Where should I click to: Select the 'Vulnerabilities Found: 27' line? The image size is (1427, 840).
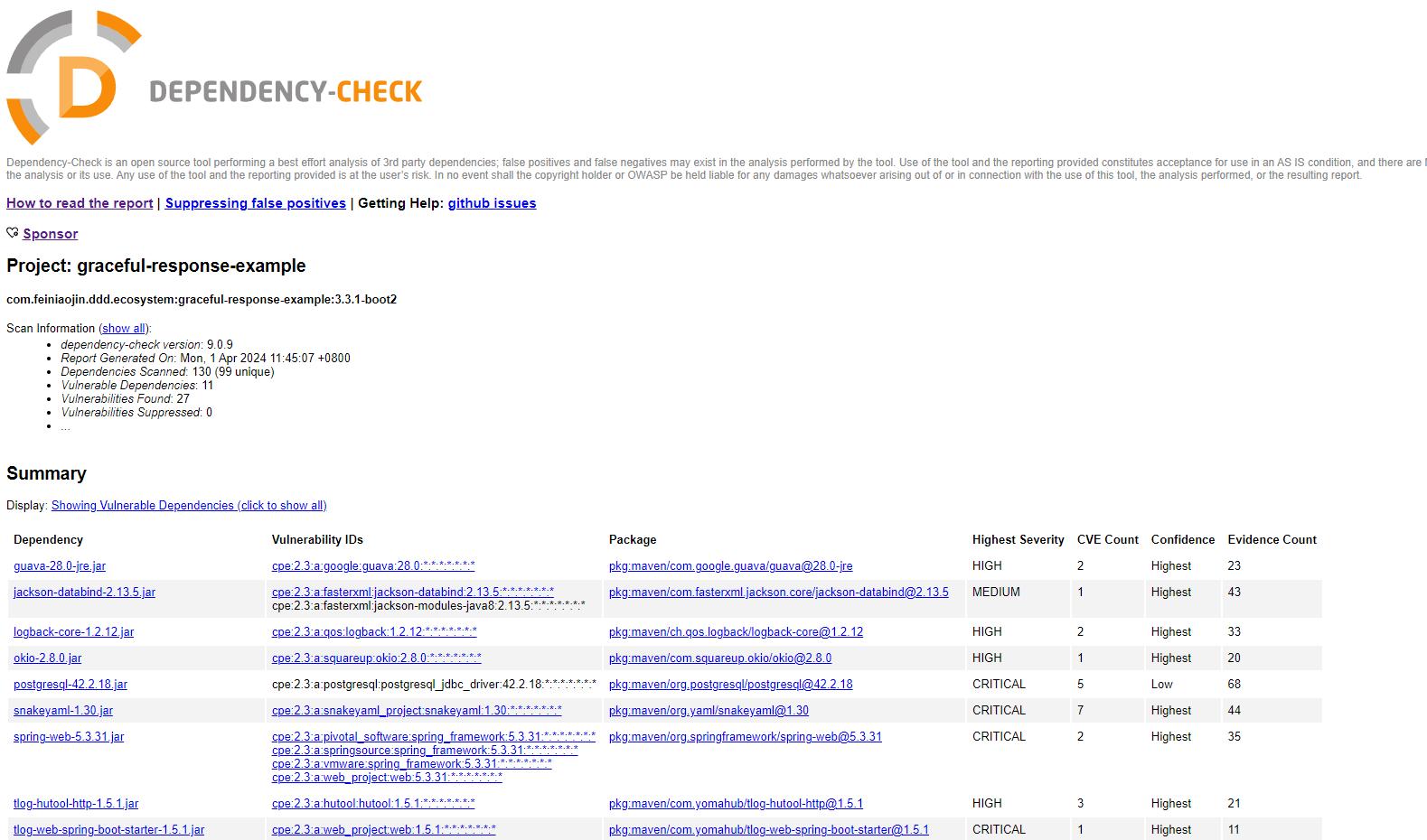click(125, 399)
